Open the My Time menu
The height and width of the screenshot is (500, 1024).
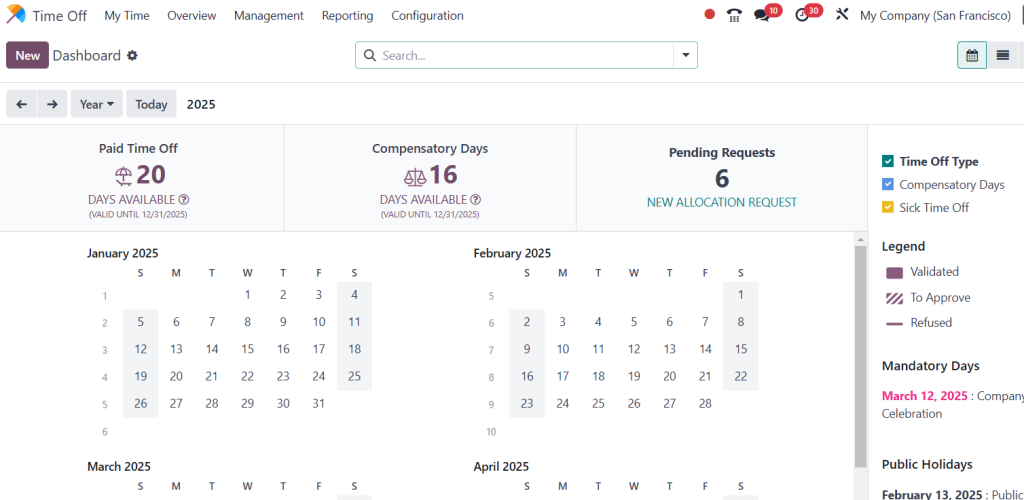(127, 16)
